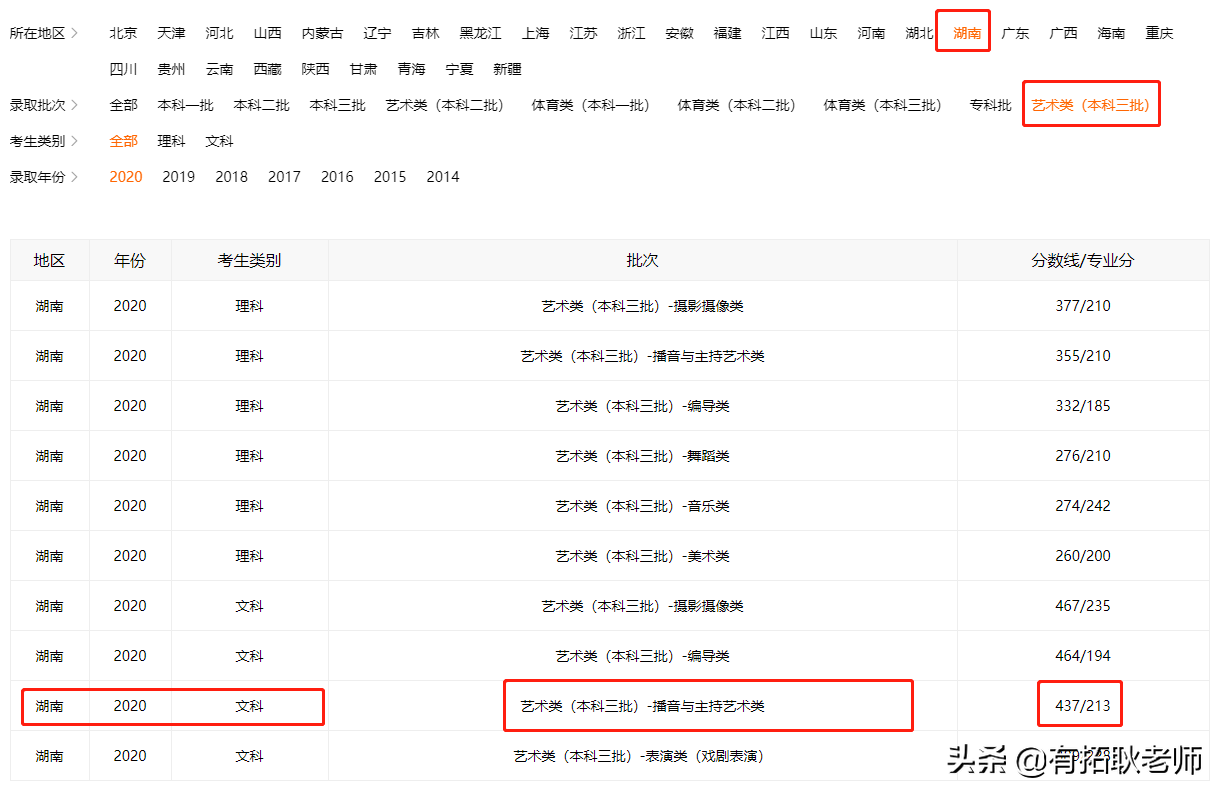Select the 艺术类（本科二批） batch filter
Image resolution: width=1225 pixels, height=798 pixels.
(444, 104)
